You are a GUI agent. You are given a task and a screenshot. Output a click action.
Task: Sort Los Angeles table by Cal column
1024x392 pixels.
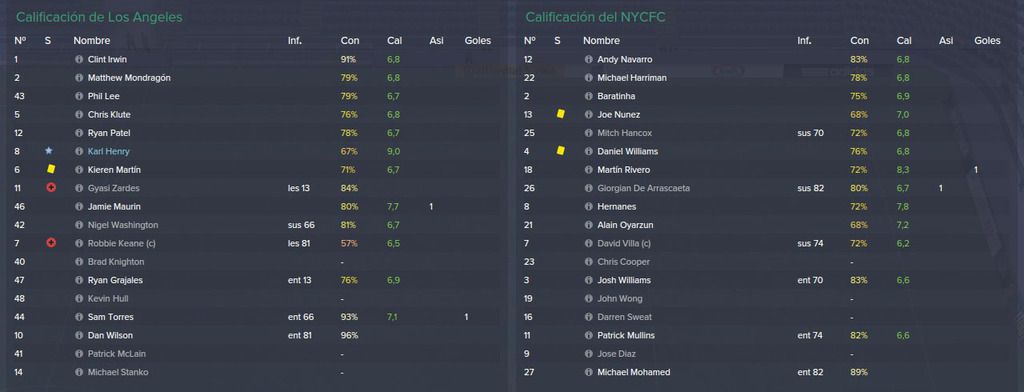[x=394, y=41]
